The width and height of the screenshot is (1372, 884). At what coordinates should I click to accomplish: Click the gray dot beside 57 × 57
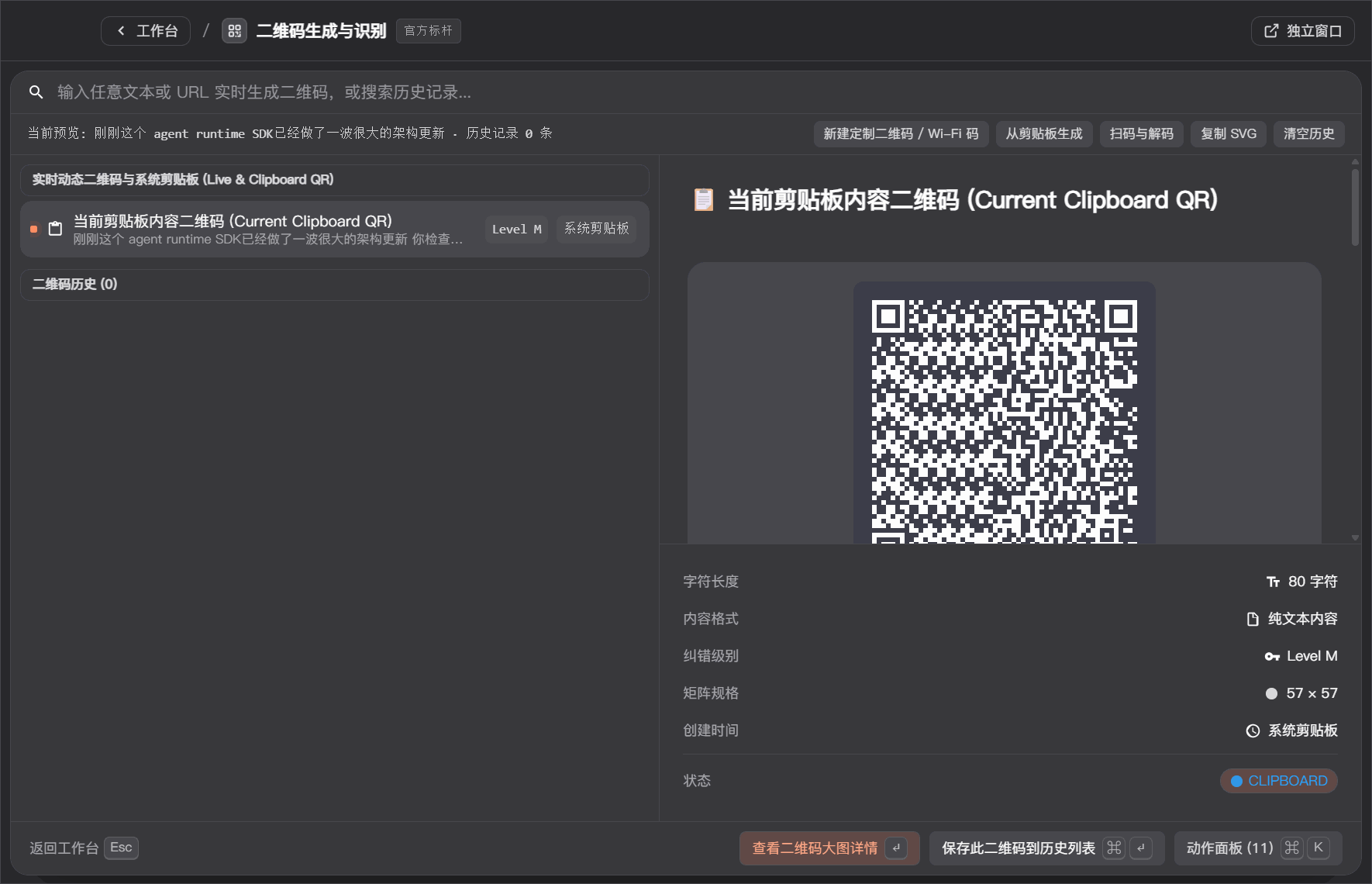1271,694
